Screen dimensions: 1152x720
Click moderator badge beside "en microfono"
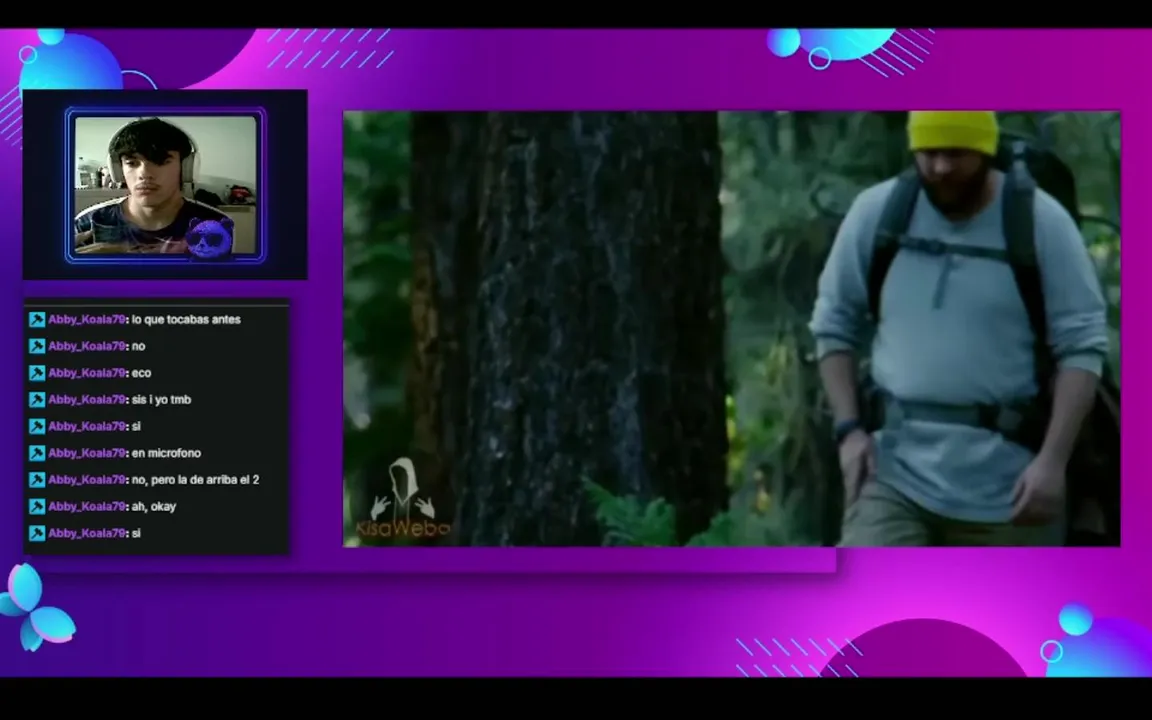tap(37, 453)
